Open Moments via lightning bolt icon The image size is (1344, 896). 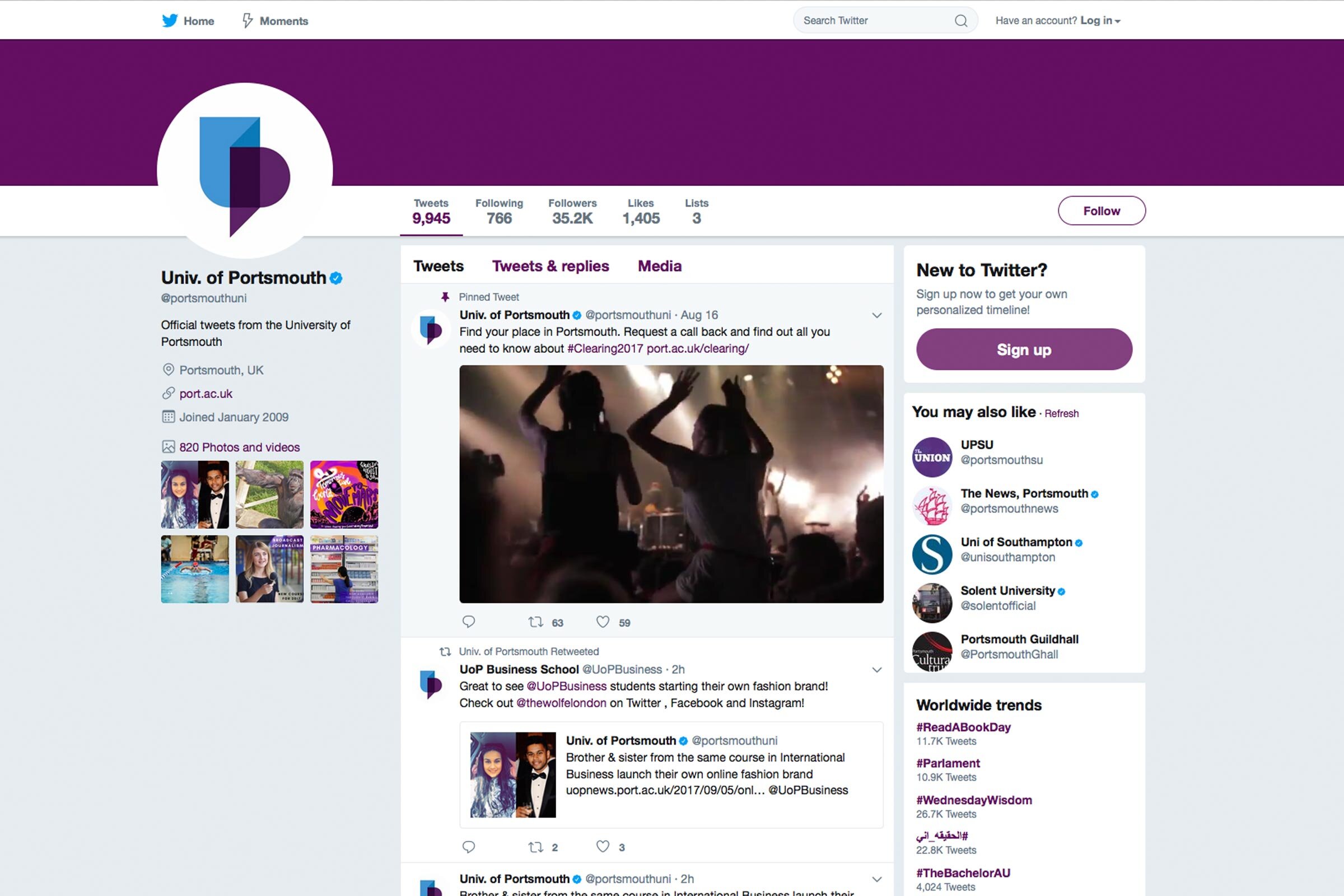(248, 21)
